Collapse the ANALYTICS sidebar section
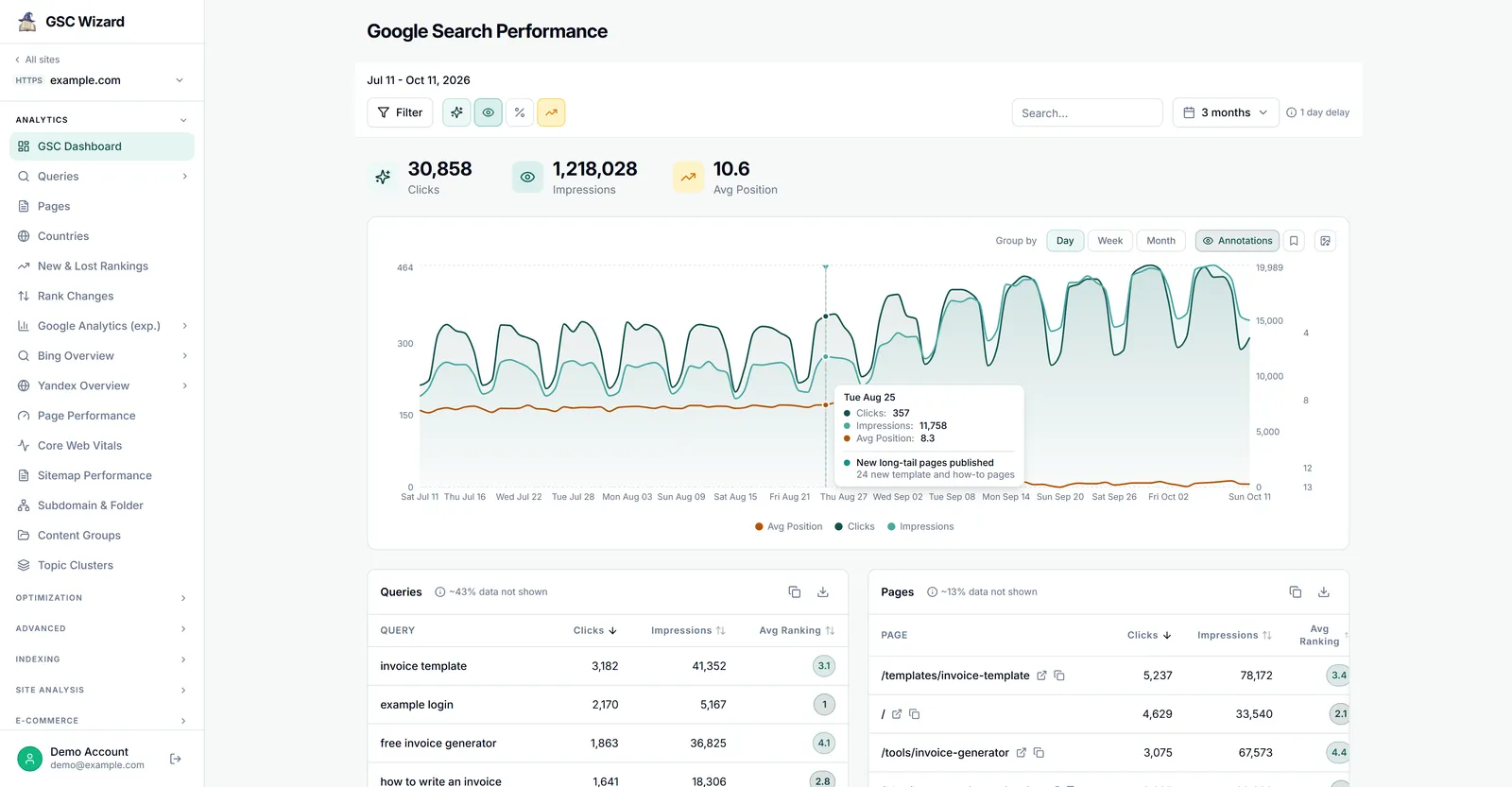Screen dimensions: 1512x787 [x=102, y=120]
